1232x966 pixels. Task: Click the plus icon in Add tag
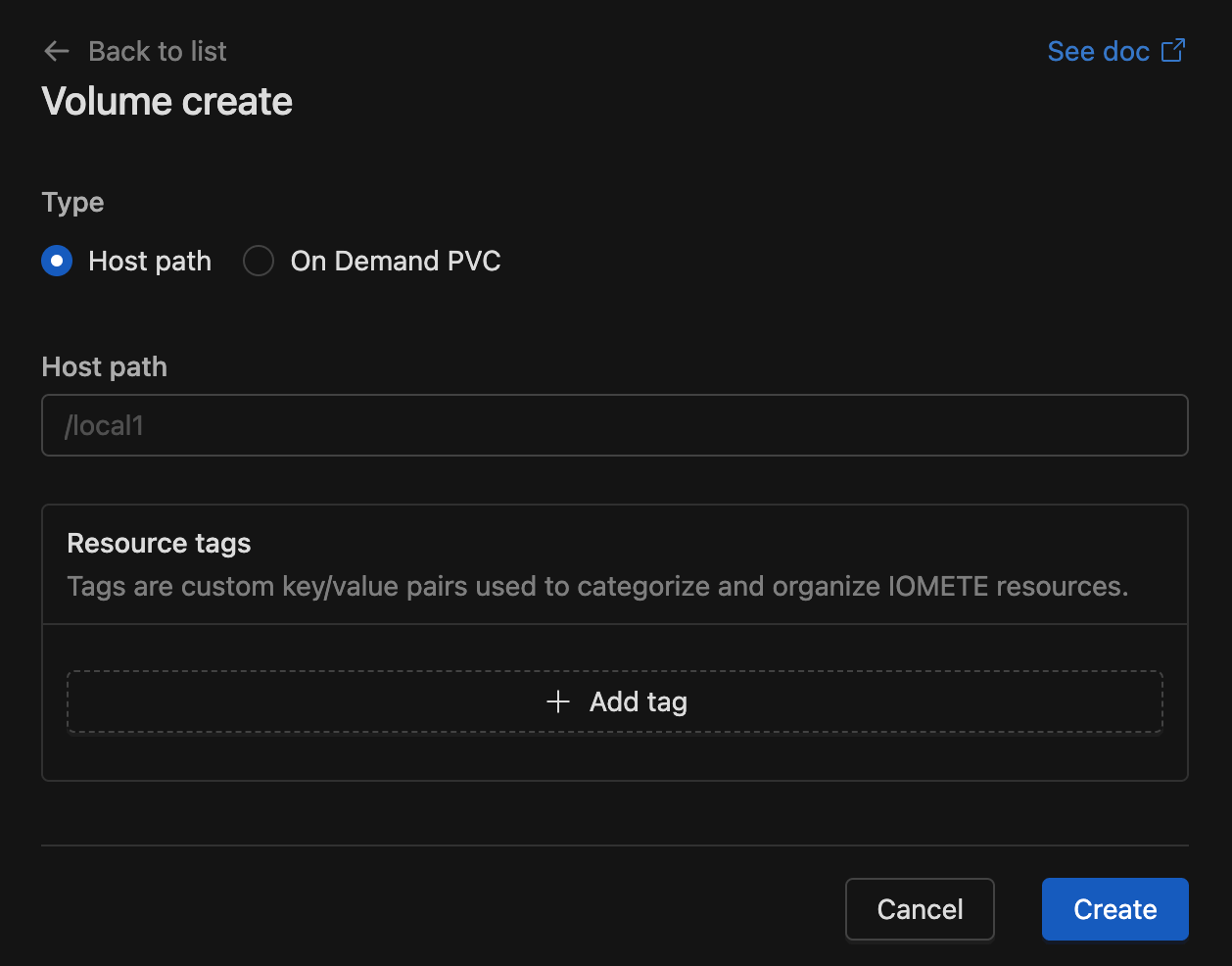[558, 701]
